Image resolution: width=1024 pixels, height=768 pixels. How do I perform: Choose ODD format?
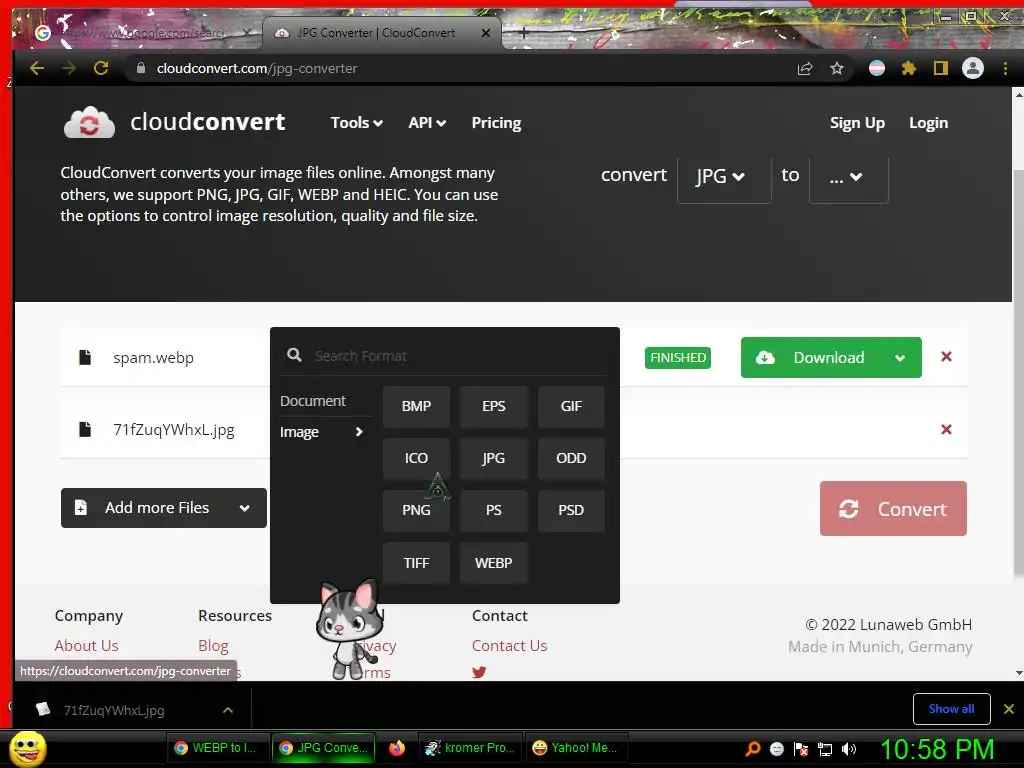click(x=571, y=458)
